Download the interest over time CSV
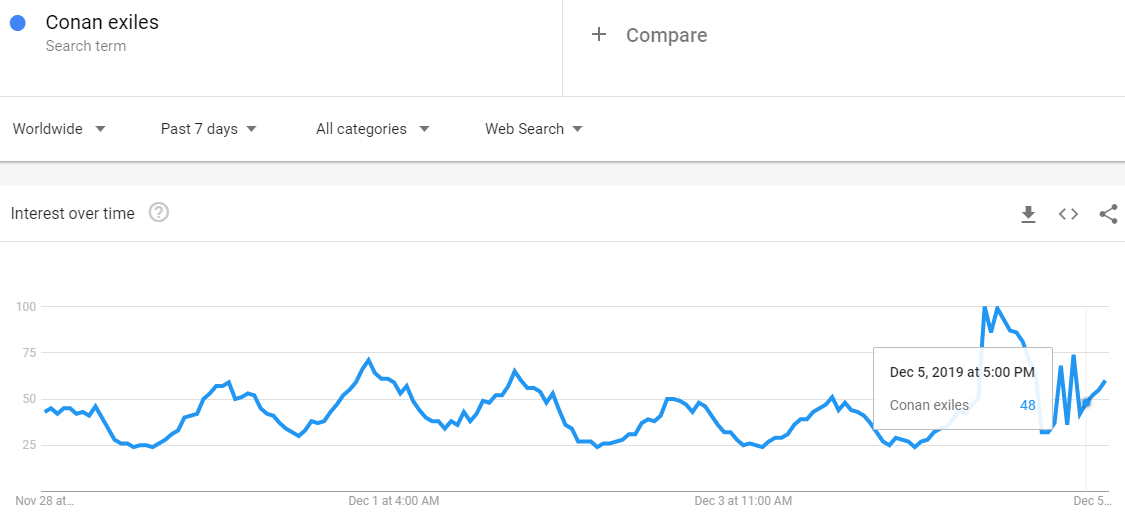1125x518 pixels. (x=1028, y=214)
